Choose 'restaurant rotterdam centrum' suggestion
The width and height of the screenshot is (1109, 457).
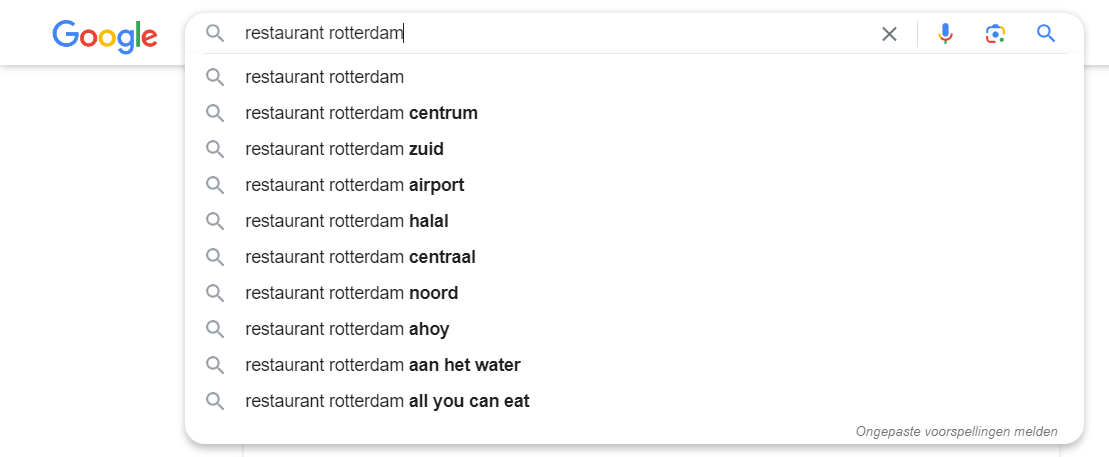click(361, 113)
